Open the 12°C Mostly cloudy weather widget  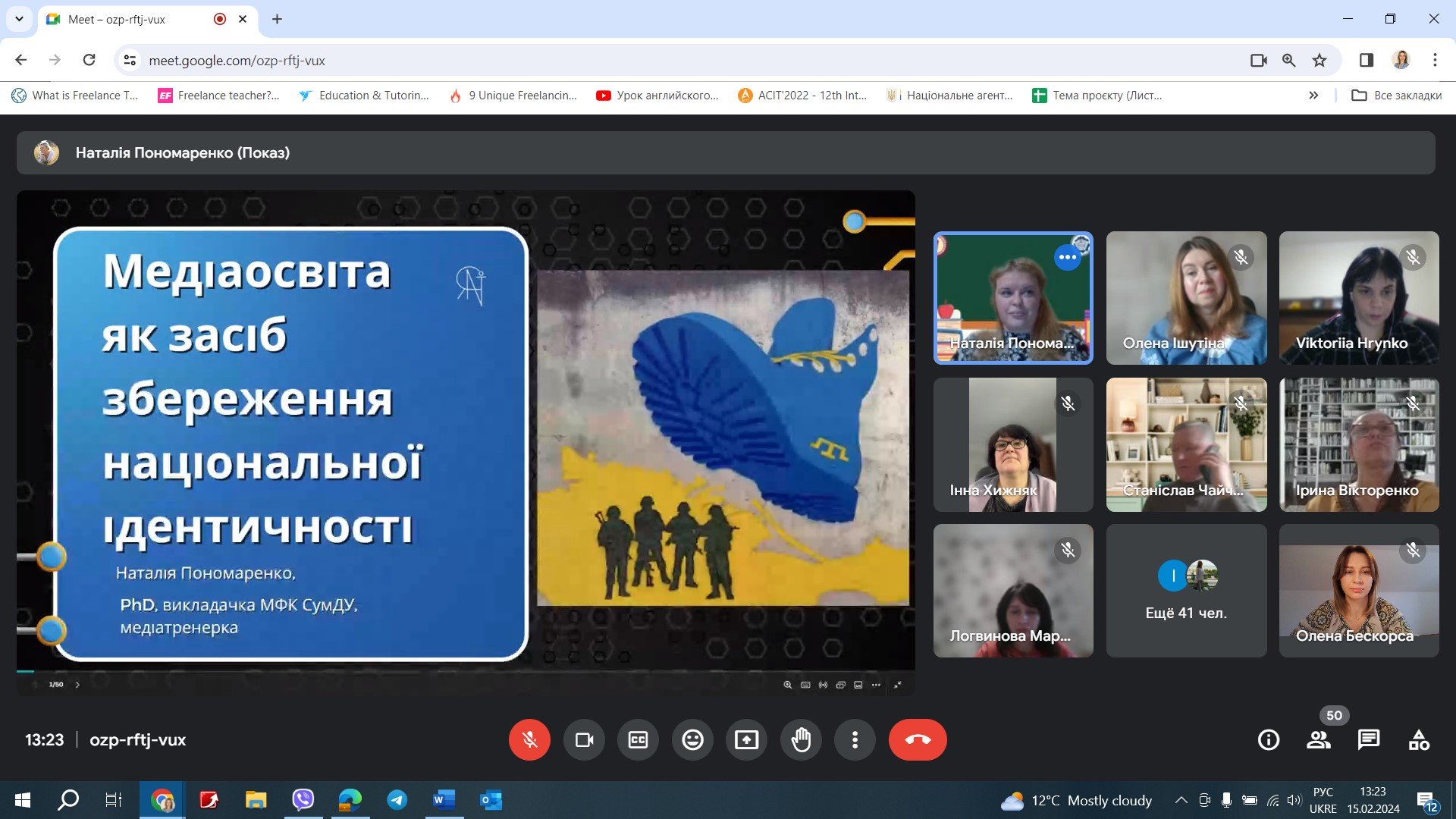[x=1076, y=801]
